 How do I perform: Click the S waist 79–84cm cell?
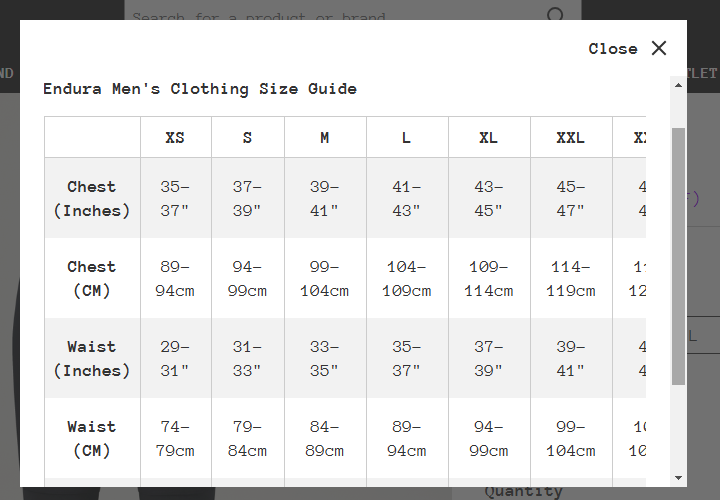(248, 438)
